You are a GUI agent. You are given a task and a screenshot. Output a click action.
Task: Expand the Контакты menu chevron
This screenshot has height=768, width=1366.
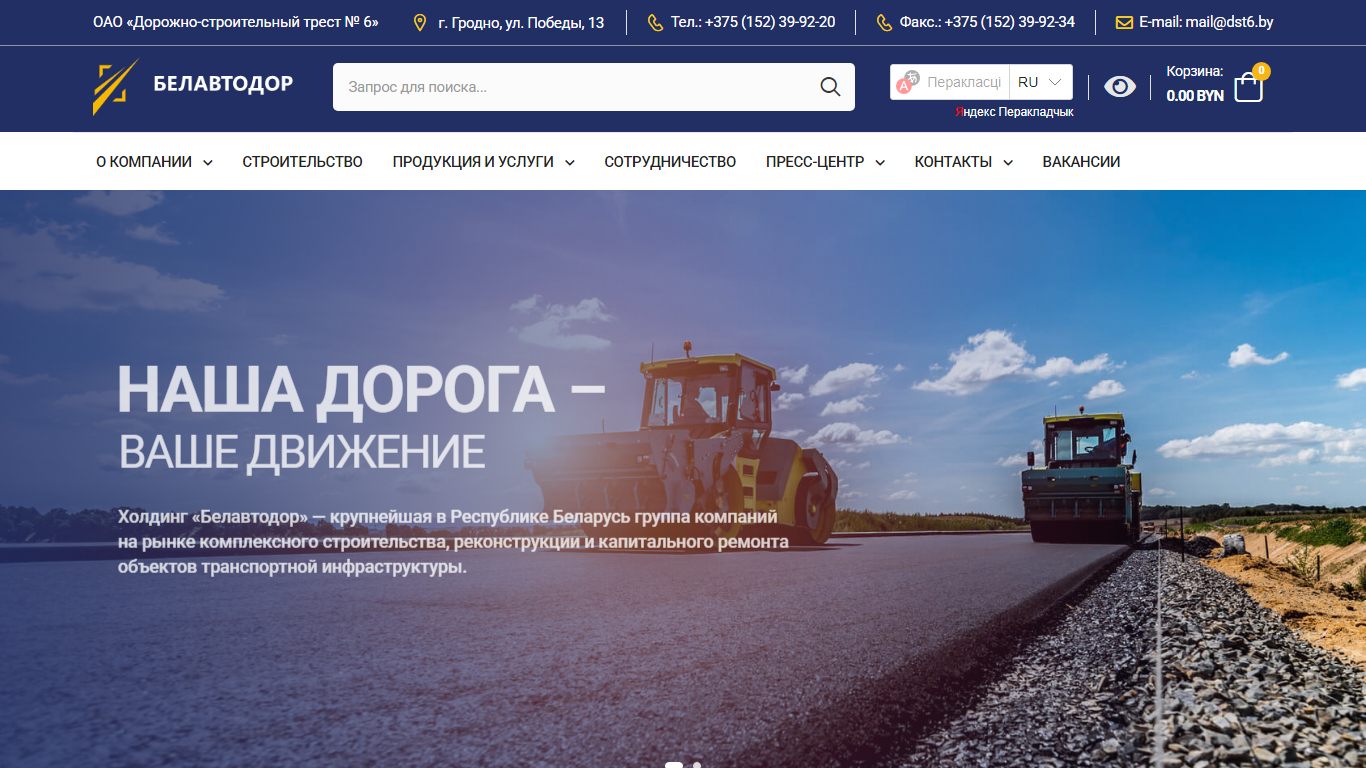click(1008, 162)
